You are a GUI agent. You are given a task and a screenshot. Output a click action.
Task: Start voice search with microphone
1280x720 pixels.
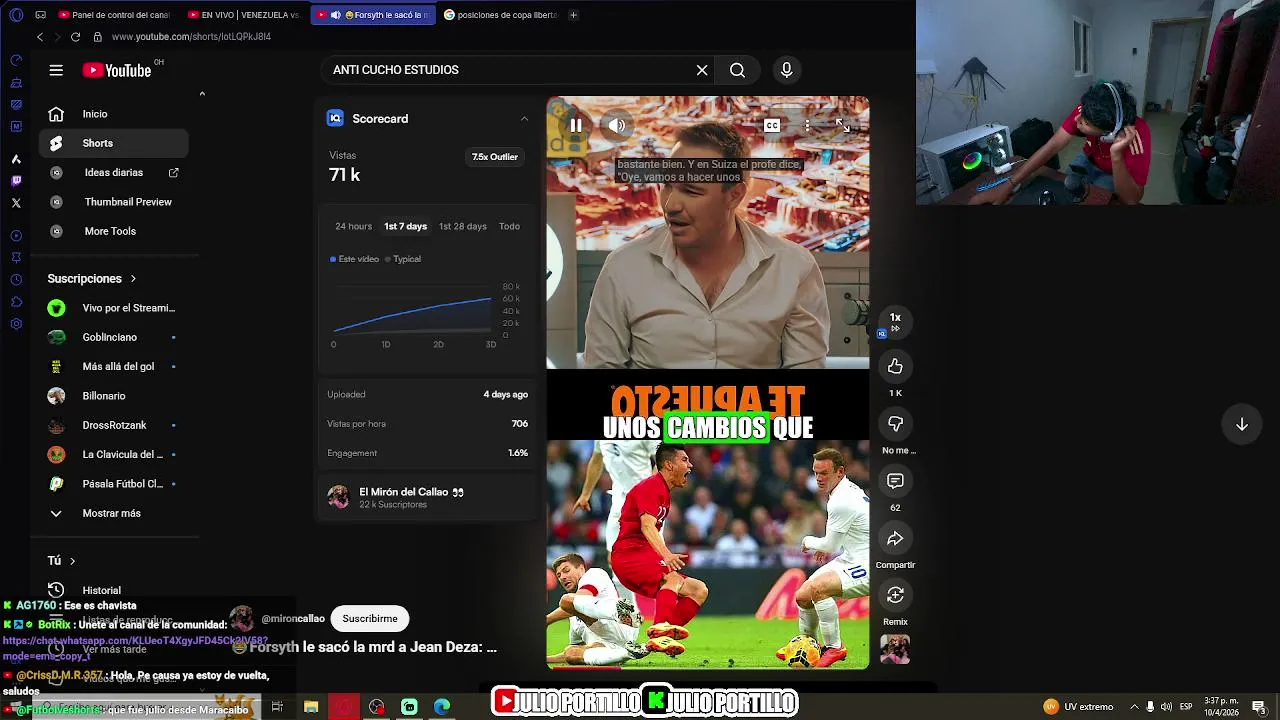click(x=787, y=70)
